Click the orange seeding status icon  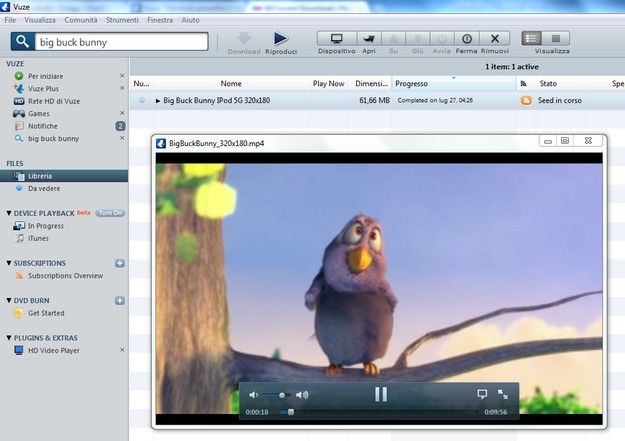click(x=526, y=100)
